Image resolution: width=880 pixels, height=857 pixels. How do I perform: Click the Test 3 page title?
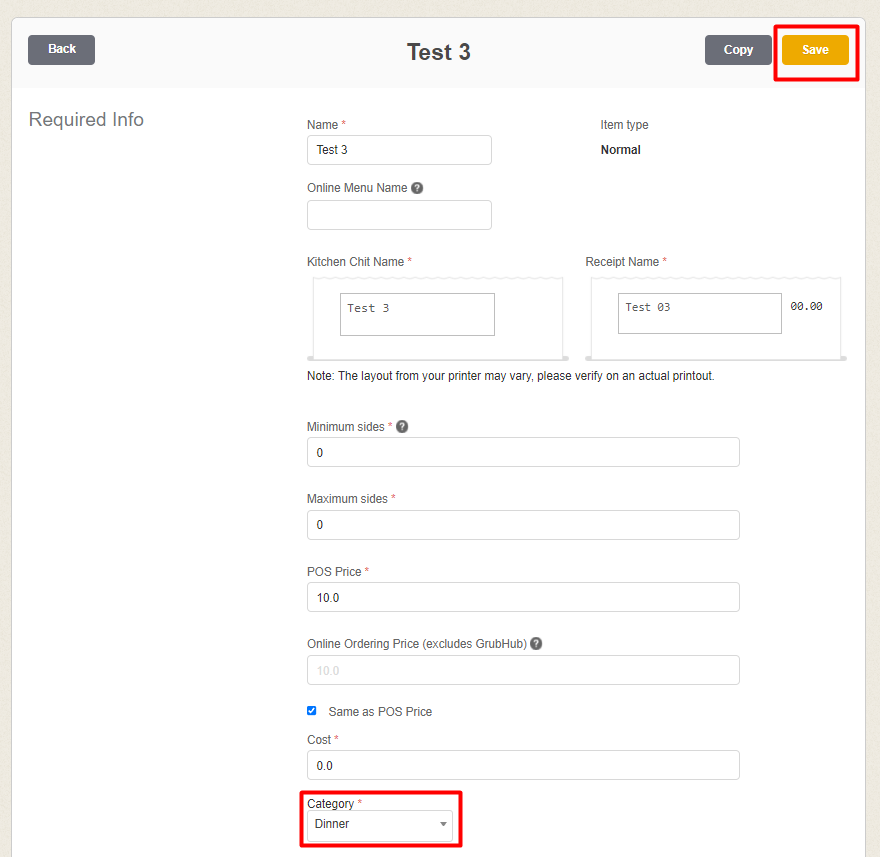pos(438,52)
